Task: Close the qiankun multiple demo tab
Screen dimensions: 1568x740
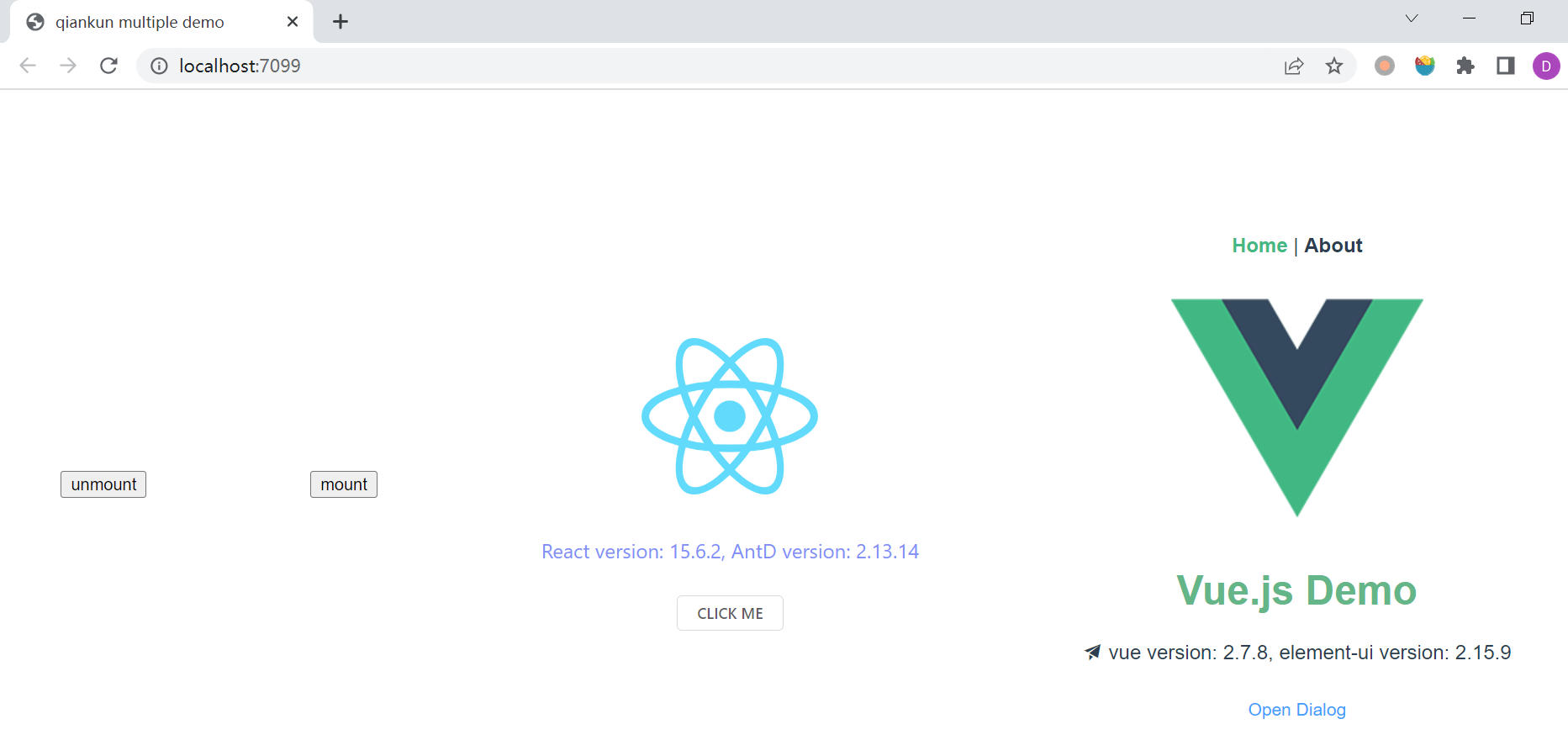Action: coord(293,22)
